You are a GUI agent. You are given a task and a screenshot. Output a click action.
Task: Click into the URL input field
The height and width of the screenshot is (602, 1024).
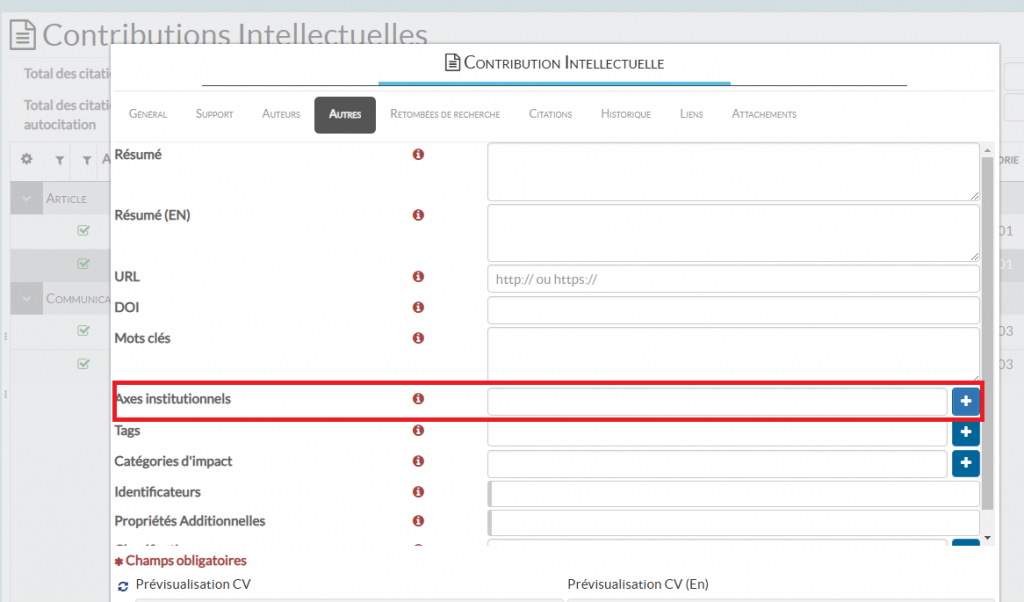pos(733,279)
